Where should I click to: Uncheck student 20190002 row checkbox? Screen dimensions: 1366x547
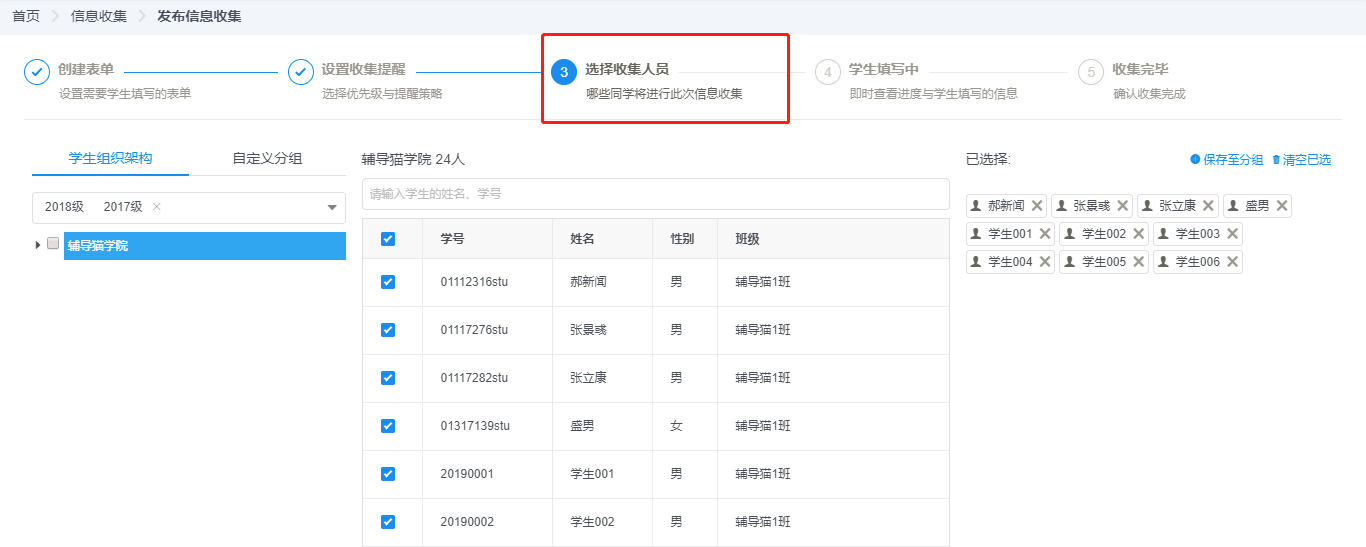pos(388,522)
